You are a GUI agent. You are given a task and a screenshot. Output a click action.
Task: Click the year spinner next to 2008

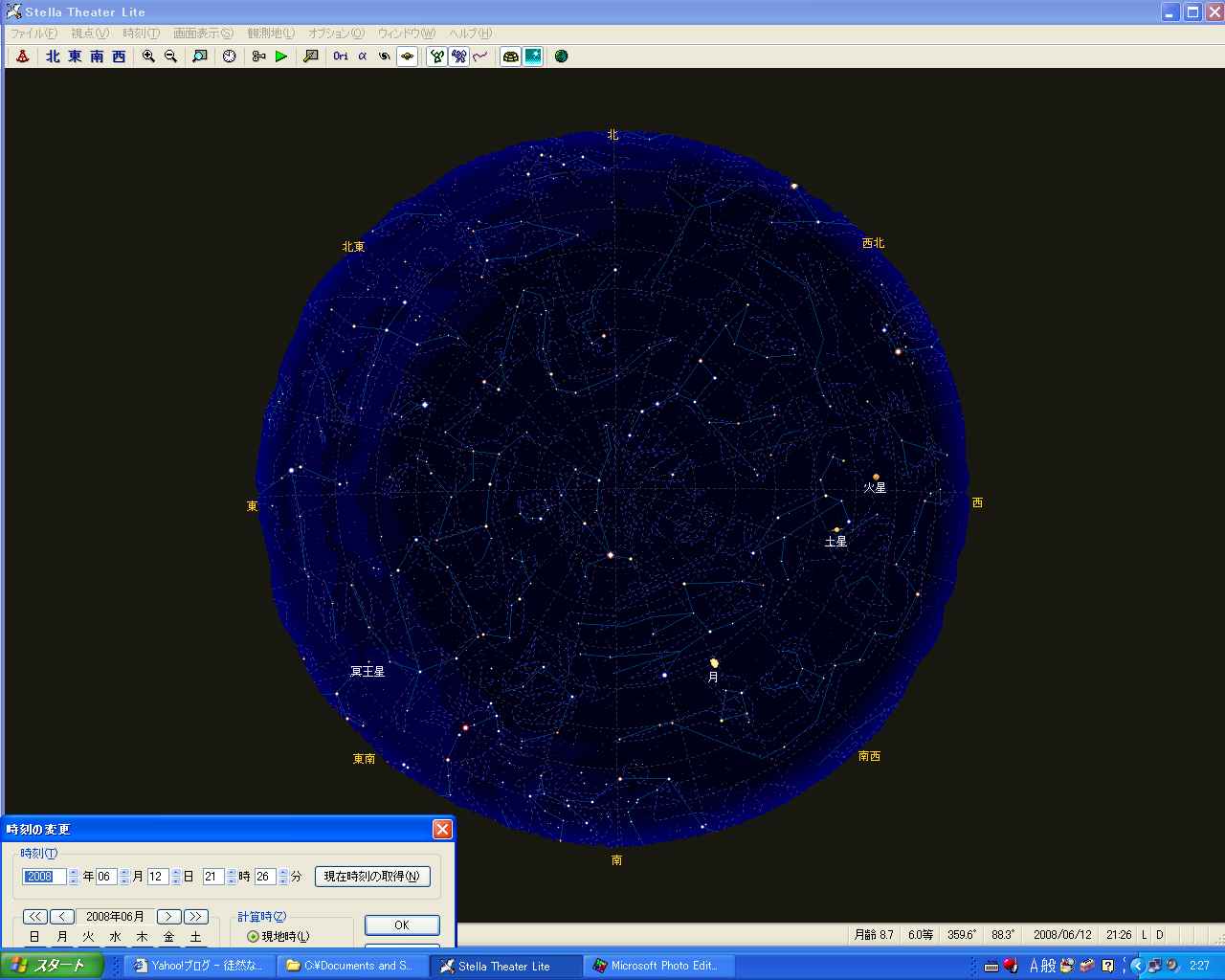74,877
